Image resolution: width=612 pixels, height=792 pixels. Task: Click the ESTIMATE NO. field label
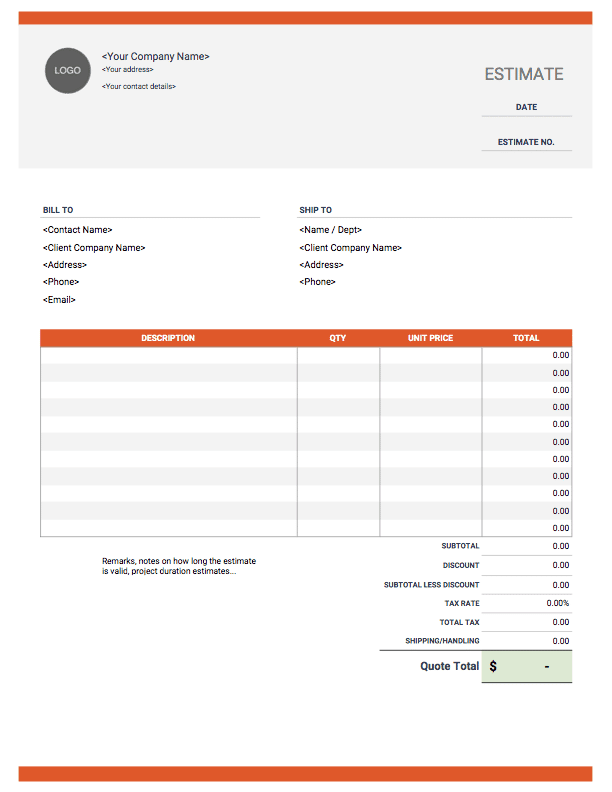(526, 143)
